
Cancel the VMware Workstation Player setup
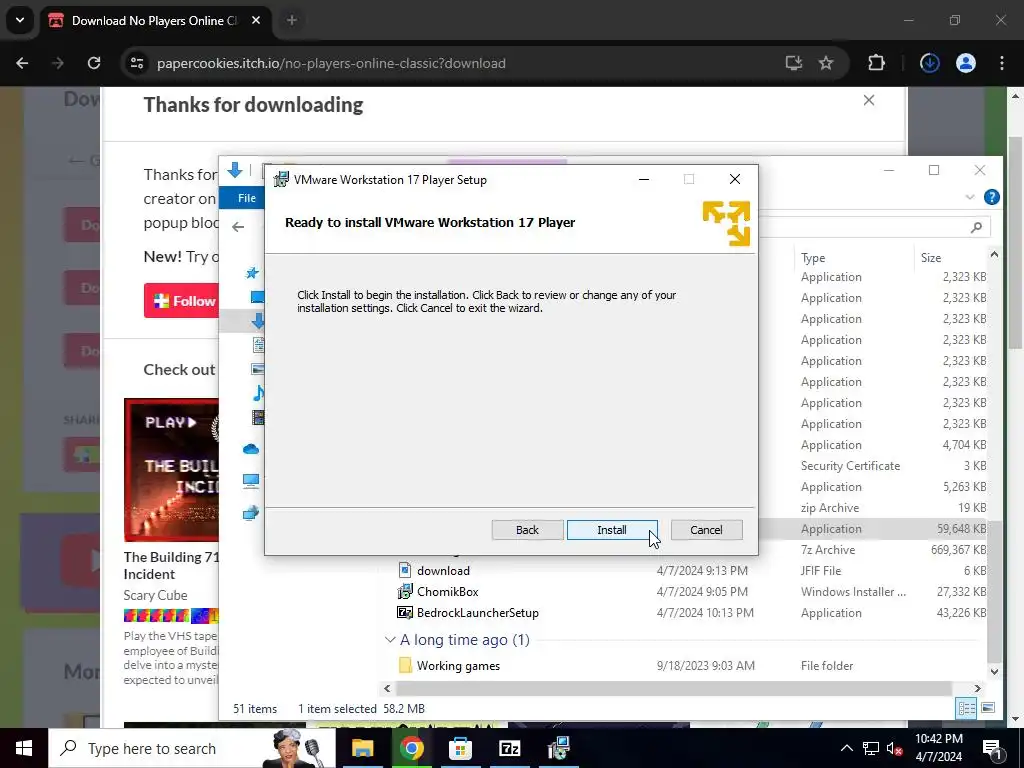(x=706, y=530)
